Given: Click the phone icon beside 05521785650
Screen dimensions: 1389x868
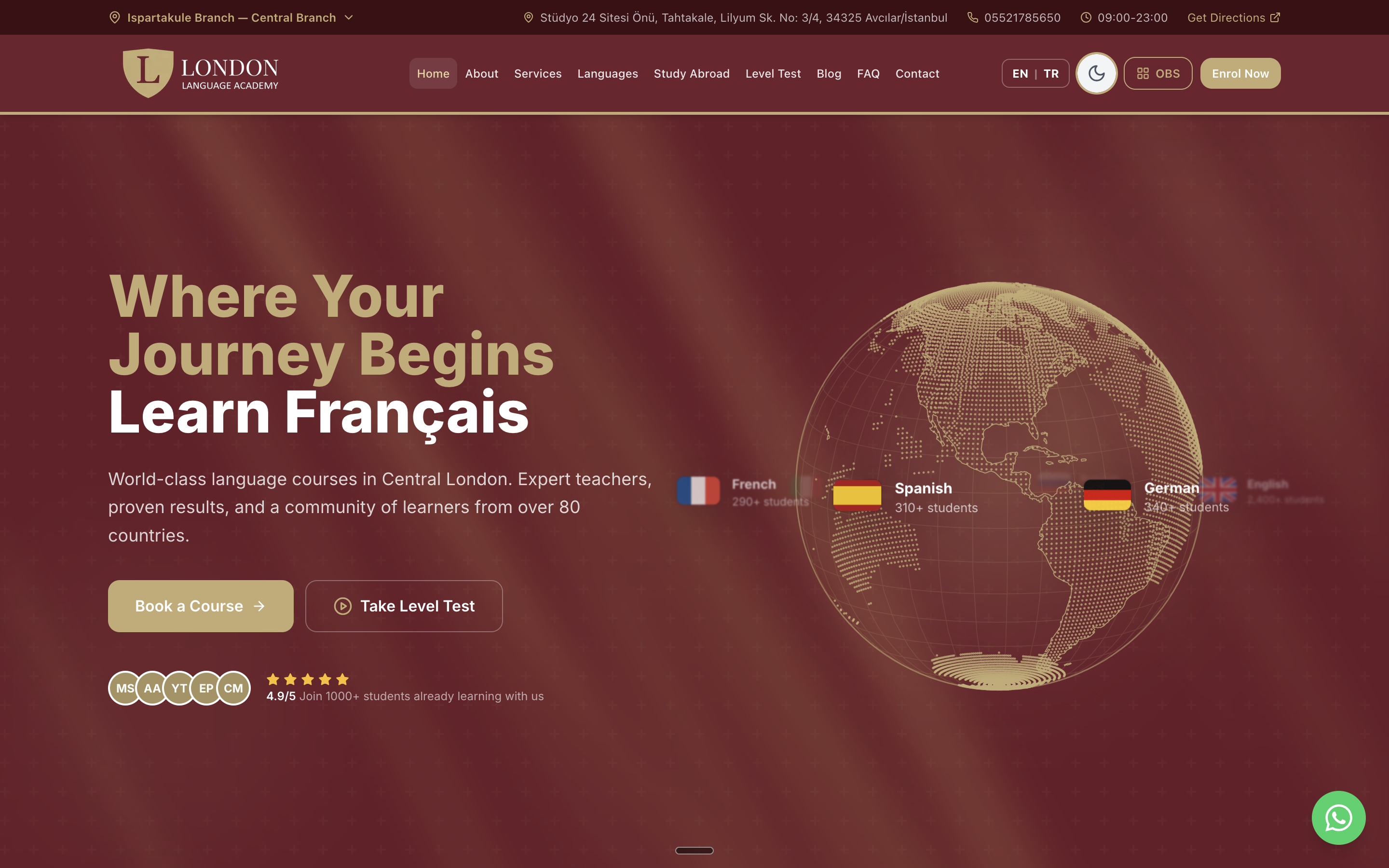Looking at the screenshot, I should coord(972,18).
